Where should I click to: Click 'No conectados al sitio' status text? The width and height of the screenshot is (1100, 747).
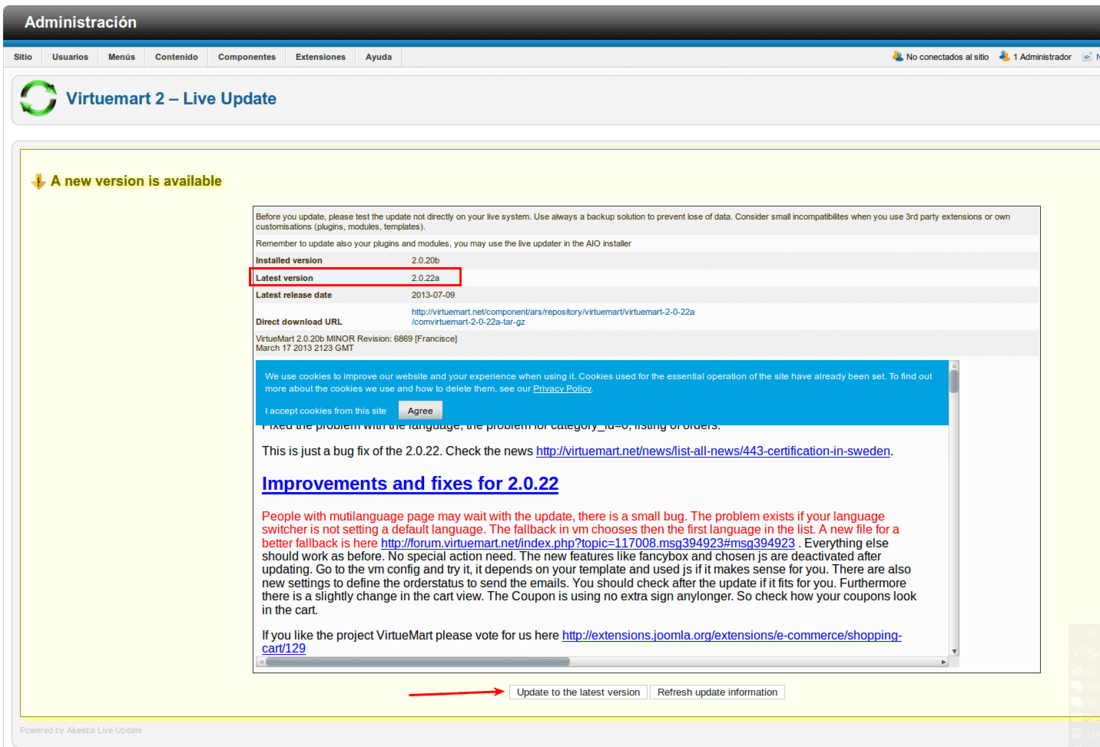point(947,57)
